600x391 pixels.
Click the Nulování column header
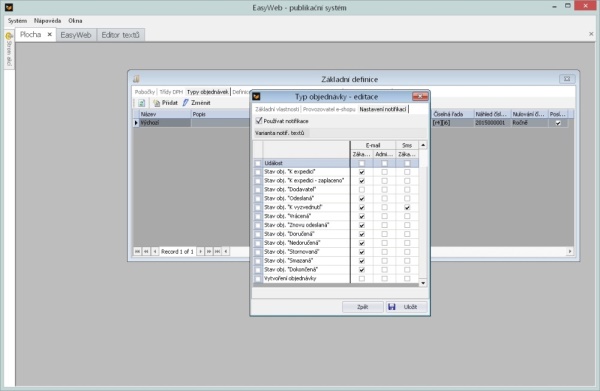(x=529, y=114)
